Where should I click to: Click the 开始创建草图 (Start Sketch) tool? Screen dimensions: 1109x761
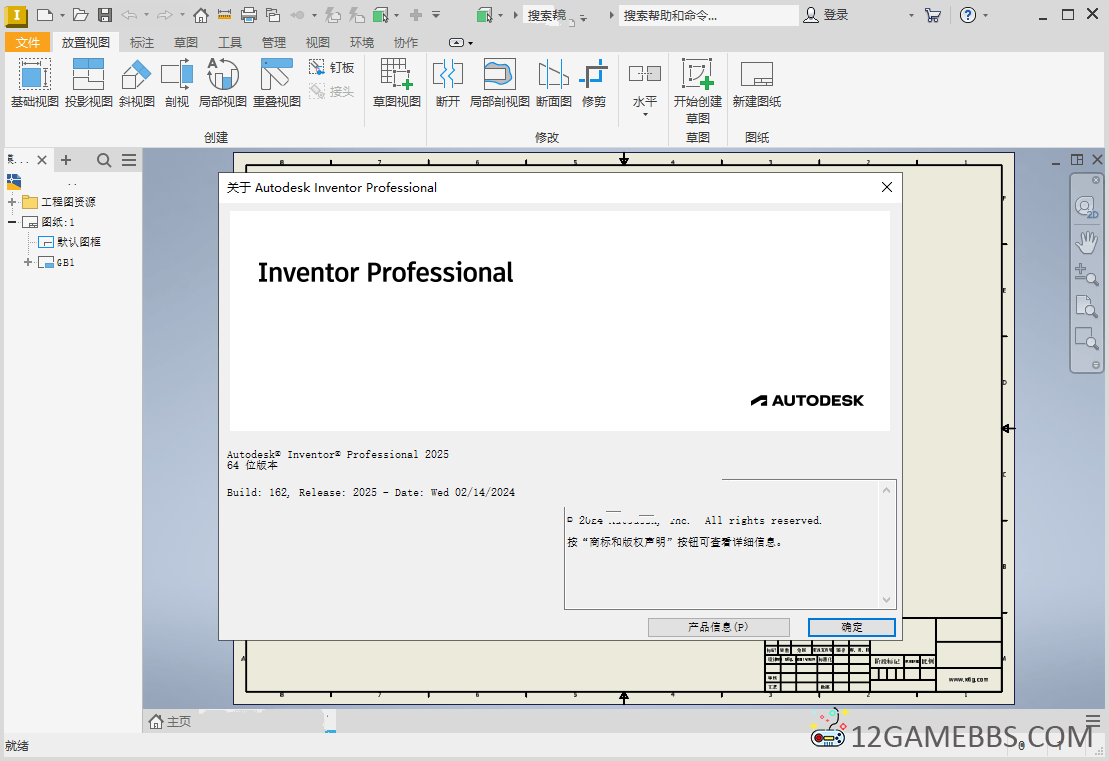click(x=697, y=92)
